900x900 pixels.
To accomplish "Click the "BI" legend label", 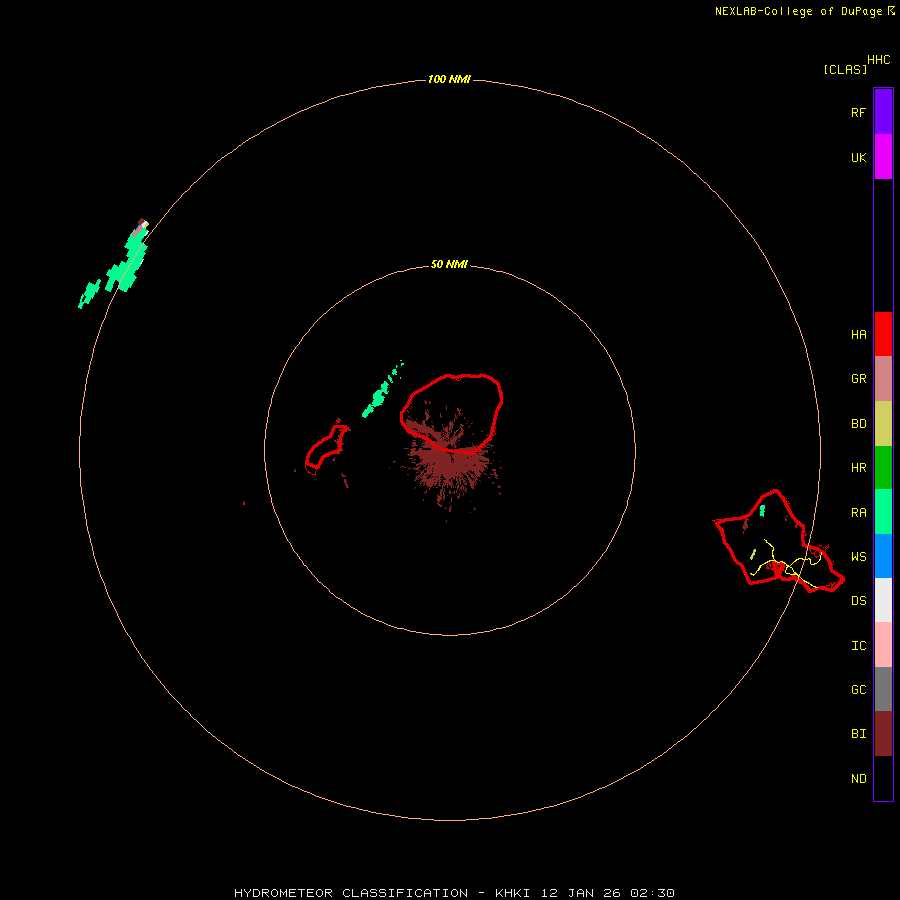I will click(x=858, y=734).
